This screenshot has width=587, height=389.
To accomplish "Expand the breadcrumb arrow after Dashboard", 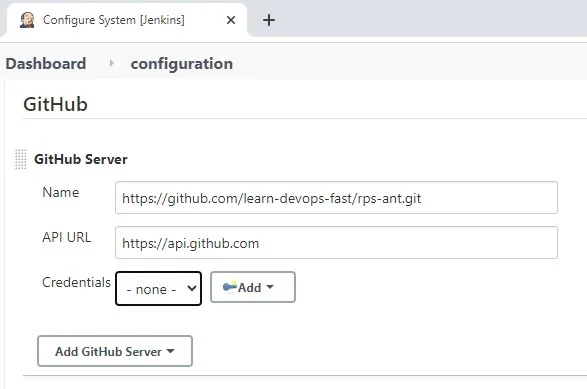I will point(111,63).
